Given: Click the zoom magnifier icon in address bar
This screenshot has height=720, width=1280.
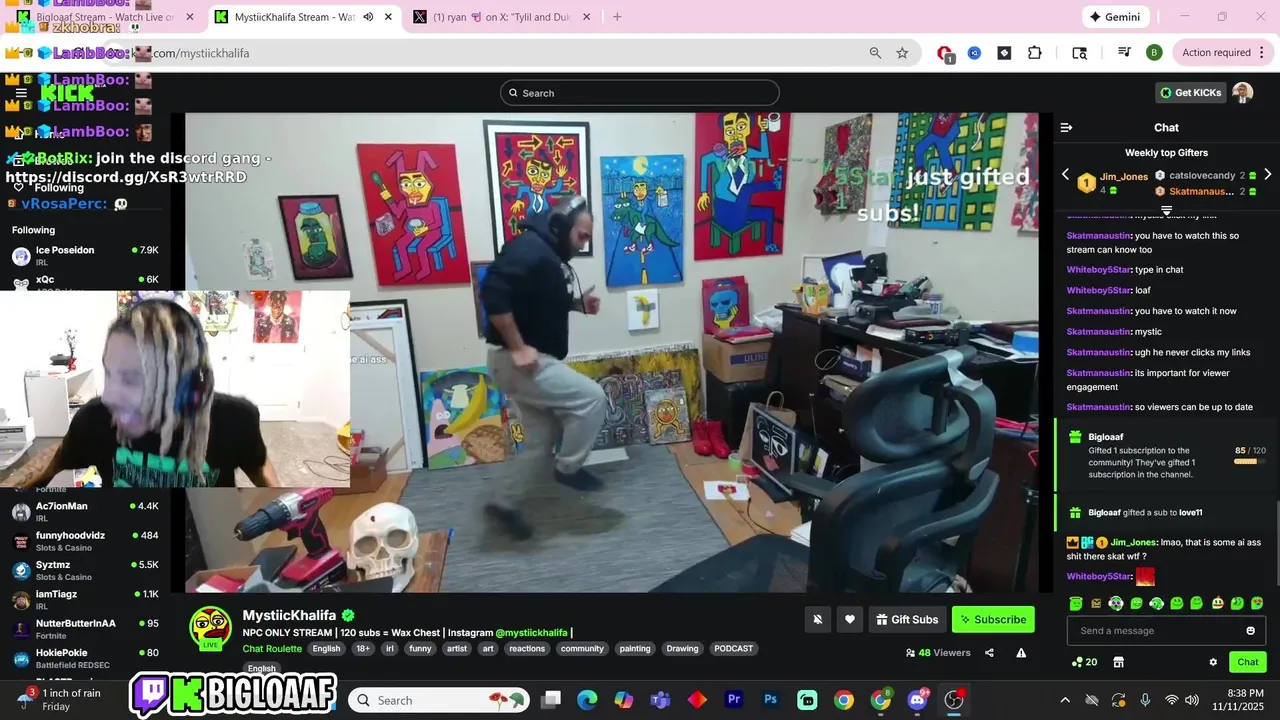Looking at the screenshot, I should (x=875, y=53).
